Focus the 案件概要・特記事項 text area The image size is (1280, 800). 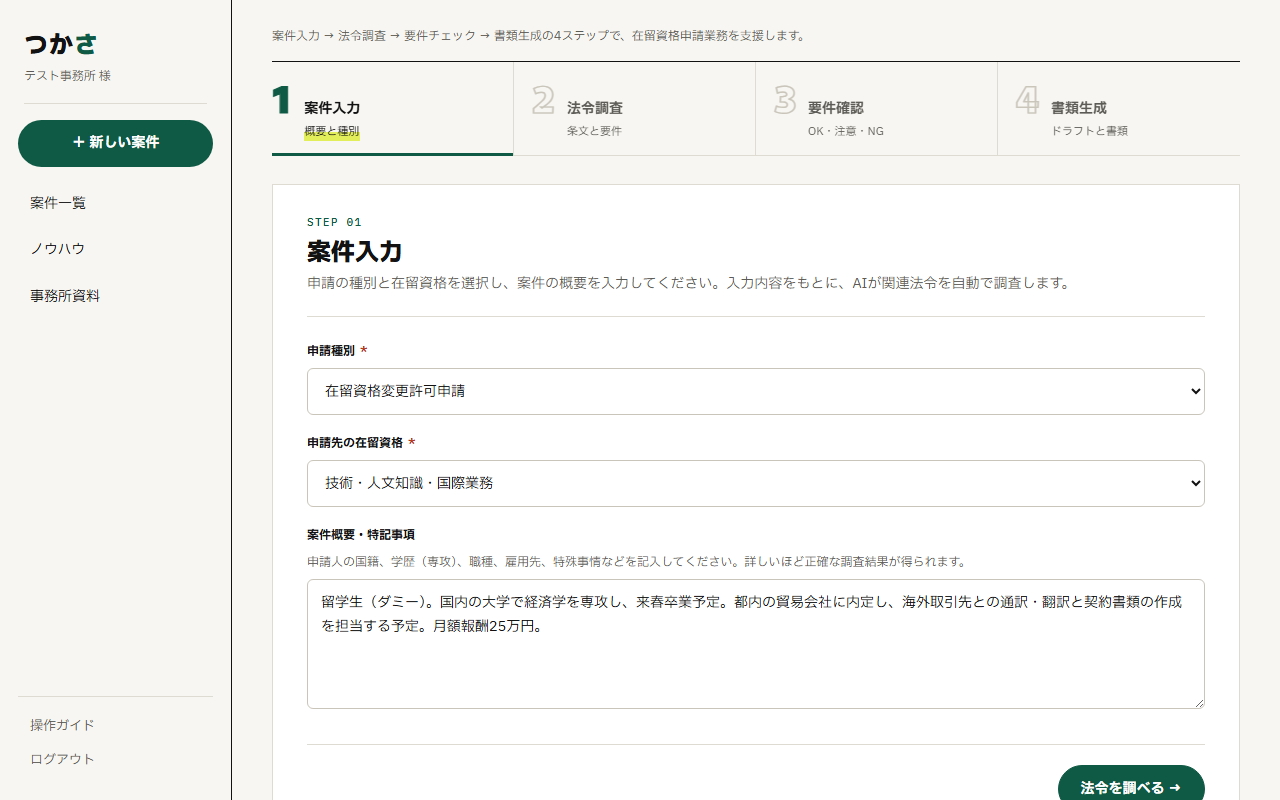756,644
